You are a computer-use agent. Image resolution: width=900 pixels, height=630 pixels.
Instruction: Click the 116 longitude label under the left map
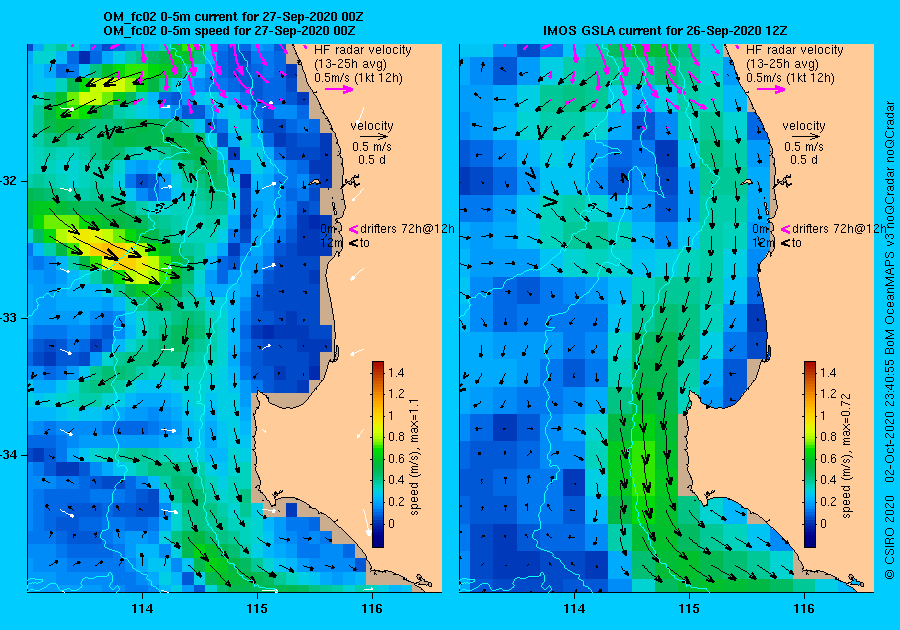pos(372,609)
